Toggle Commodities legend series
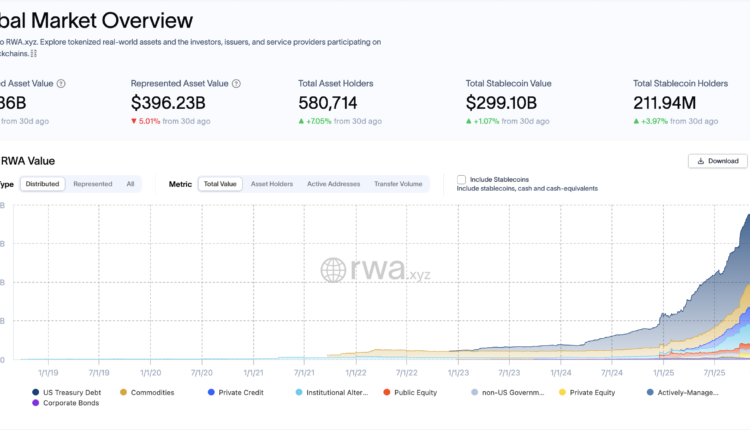The height and width of the screenshot is (430, 750). click(150, 392)
